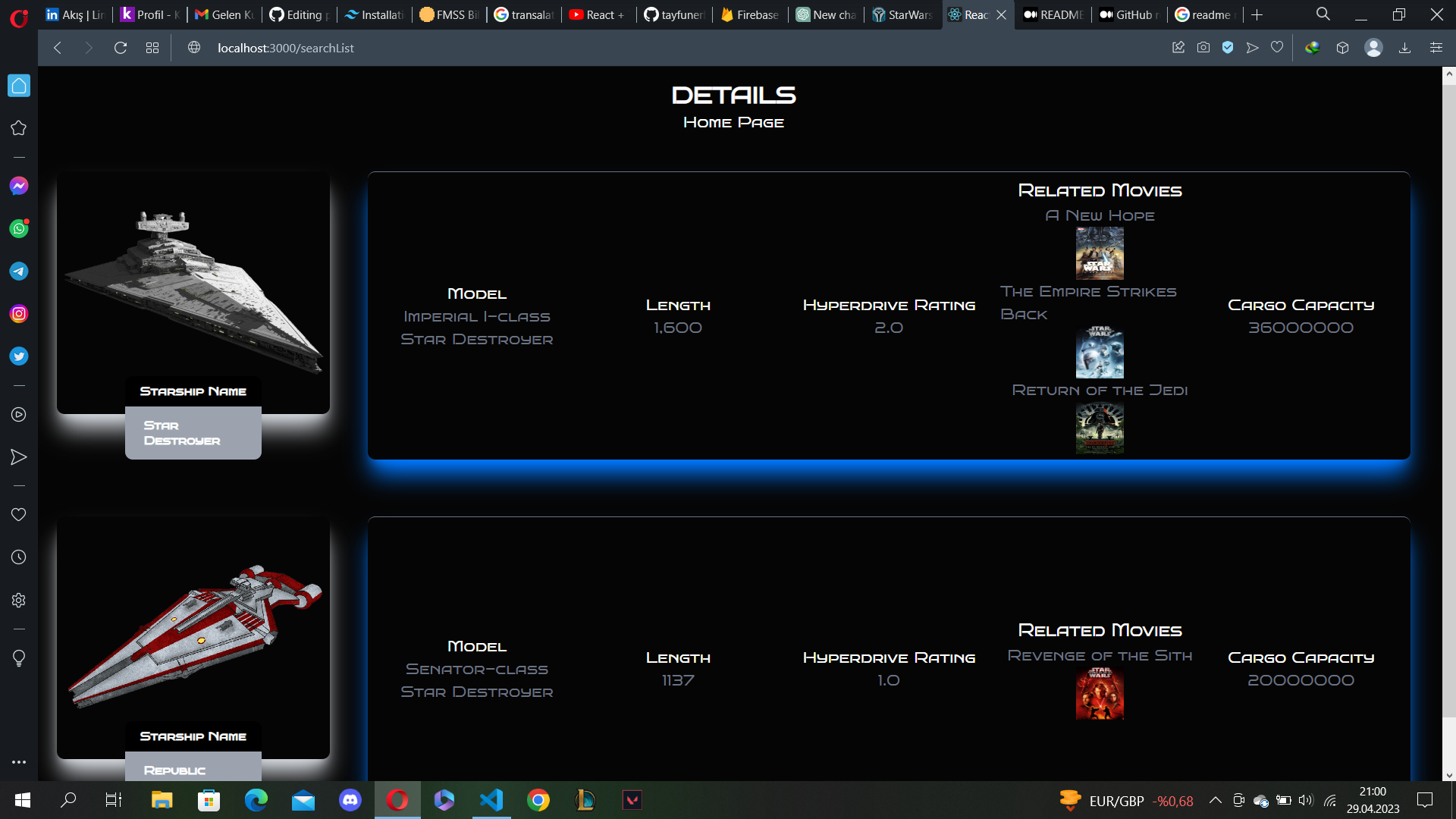The image size is (1456, 819).
Task: Click The Empire Strikes Back poster
Action: (1100, 352)
